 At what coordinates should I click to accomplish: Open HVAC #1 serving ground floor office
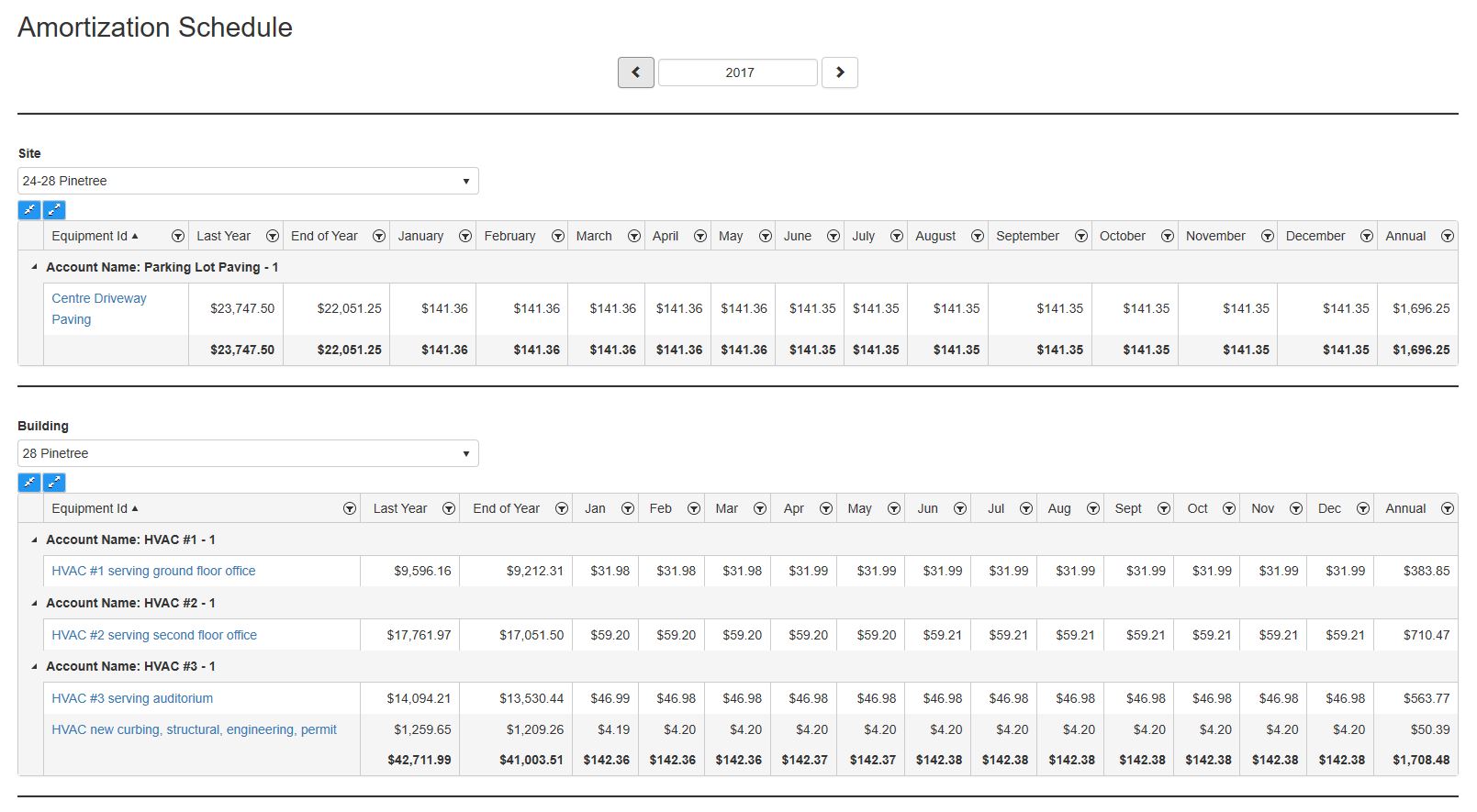coord(153,571)
